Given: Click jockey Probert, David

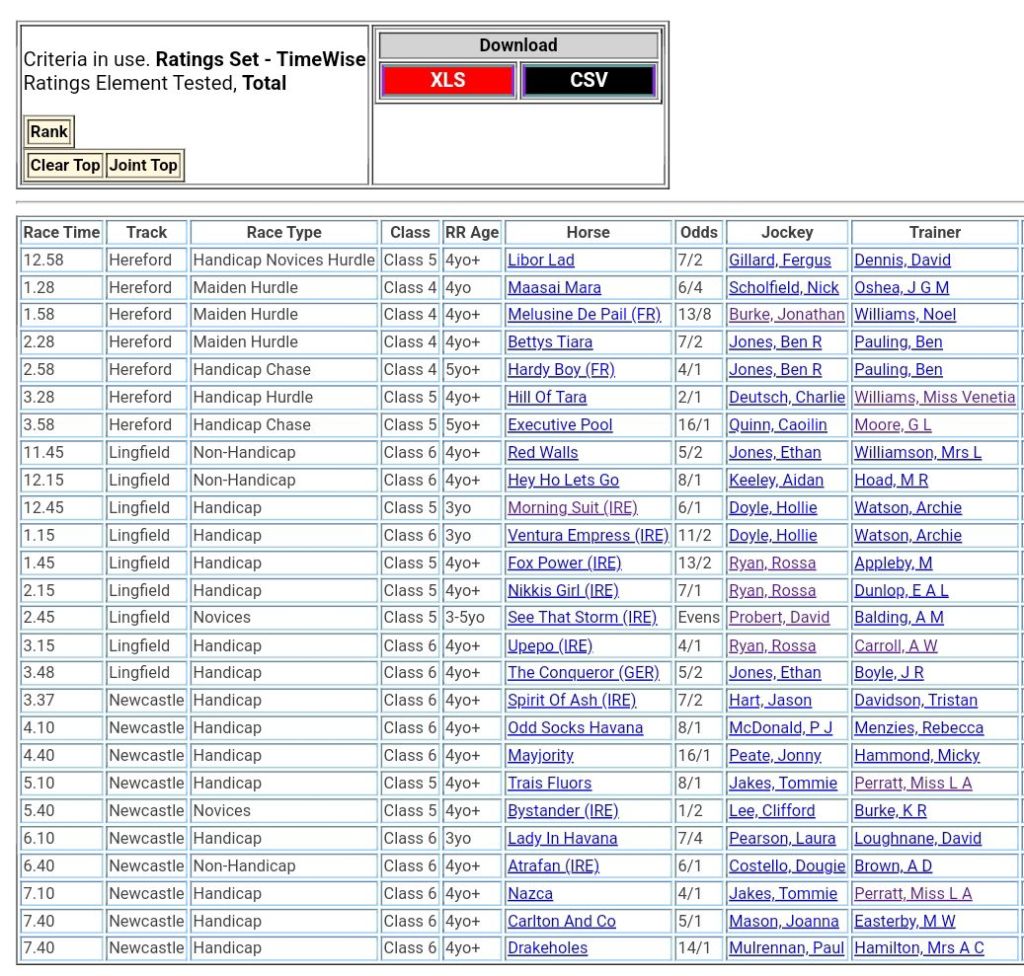Looking at the screenshot, I should coord(779,618).
